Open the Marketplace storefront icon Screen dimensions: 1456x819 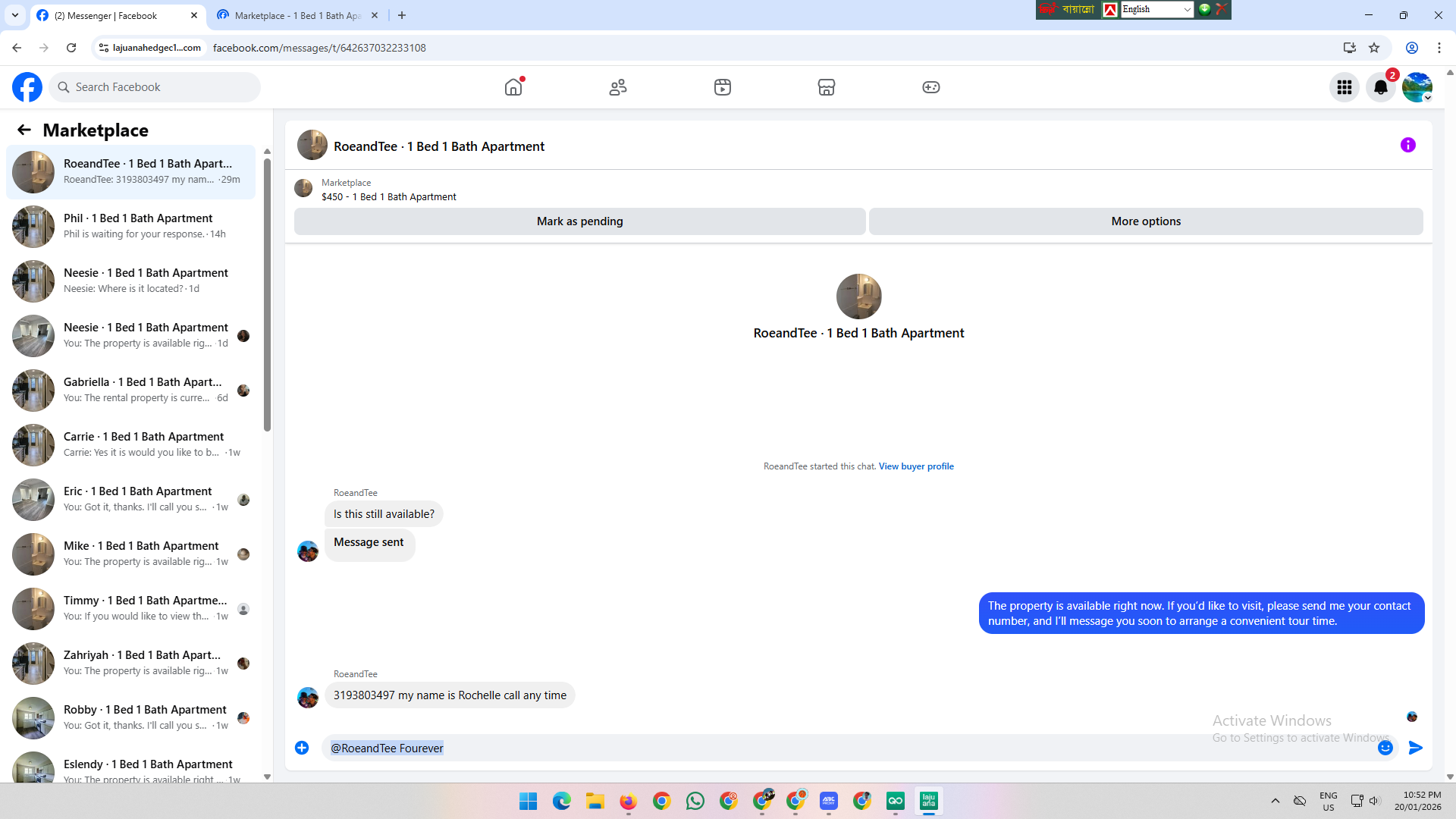827,87
